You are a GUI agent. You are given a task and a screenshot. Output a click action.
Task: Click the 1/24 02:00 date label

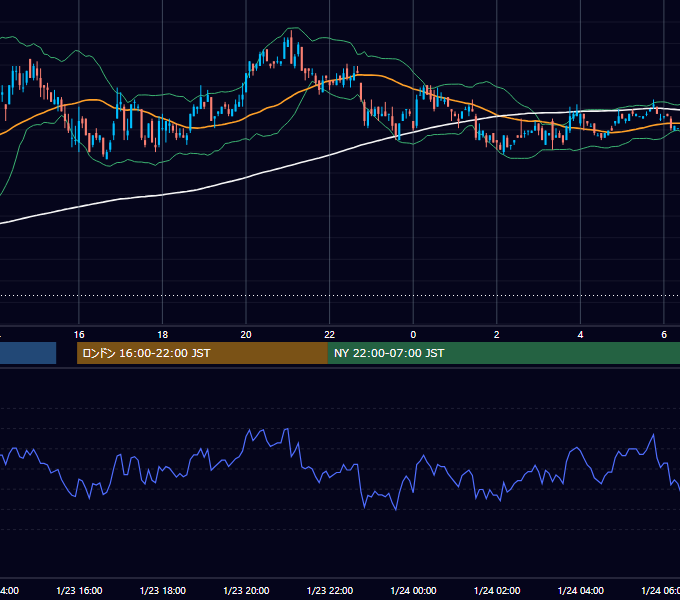click(x=497, y=591)
